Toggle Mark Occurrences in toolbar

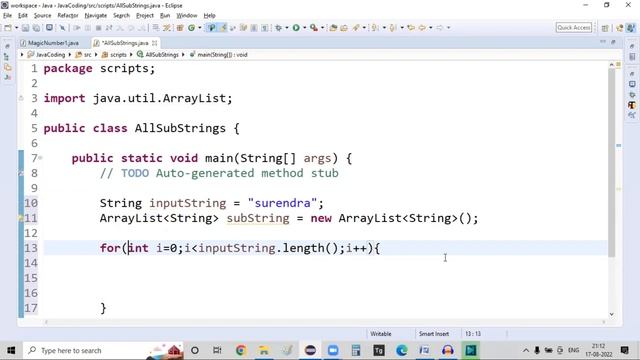212,28
